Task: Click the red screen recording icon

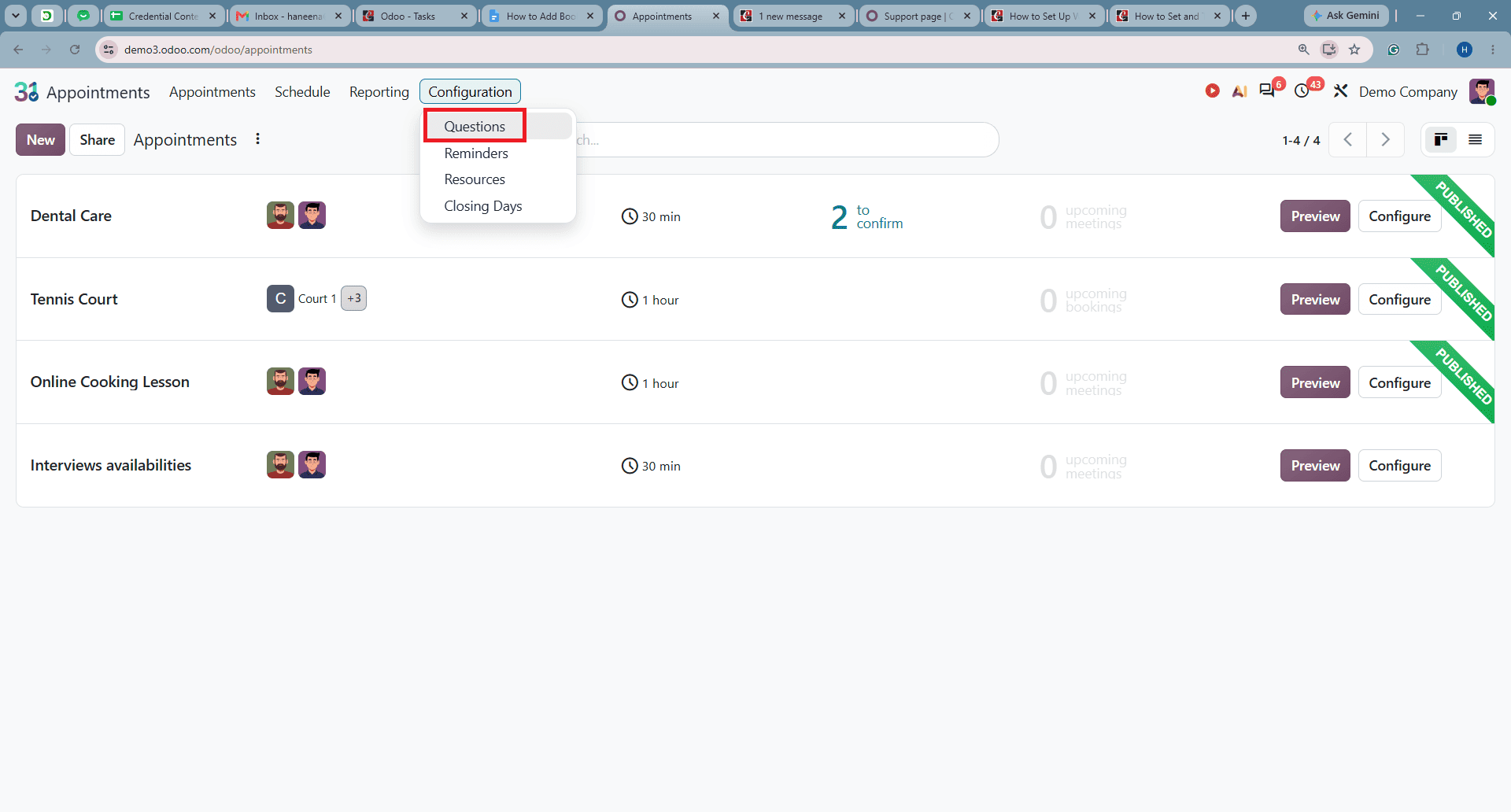Action: pos(1212,91)
